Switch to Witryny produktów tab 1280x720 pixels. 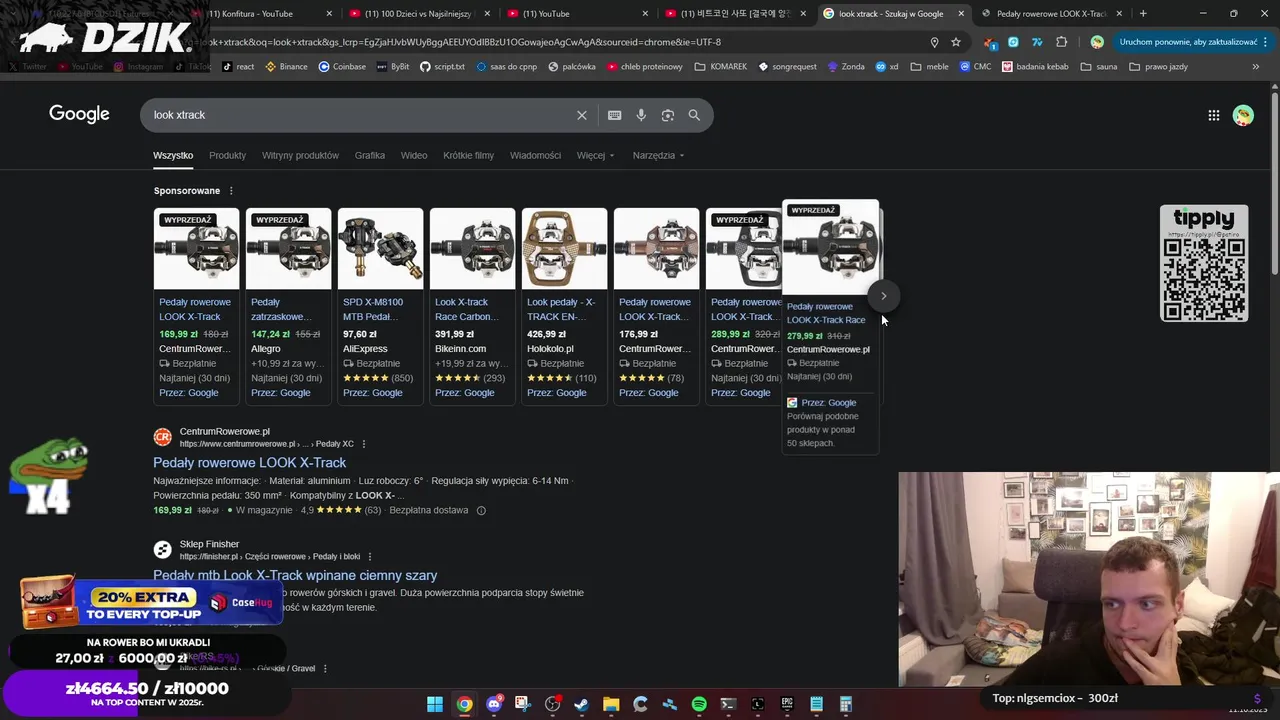coord(300,156)
